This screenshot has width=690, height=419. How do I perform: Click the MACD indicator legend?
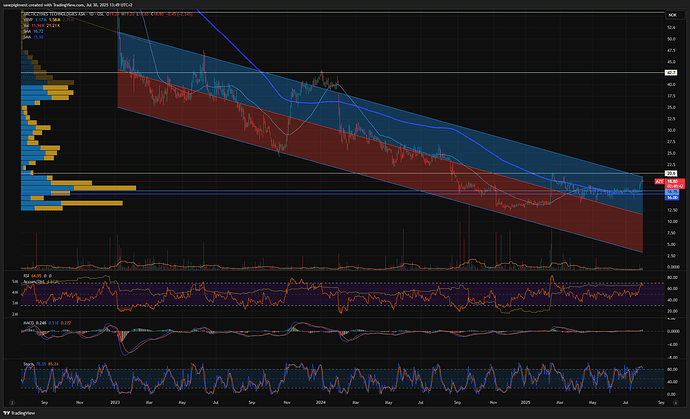pos(47,323)
